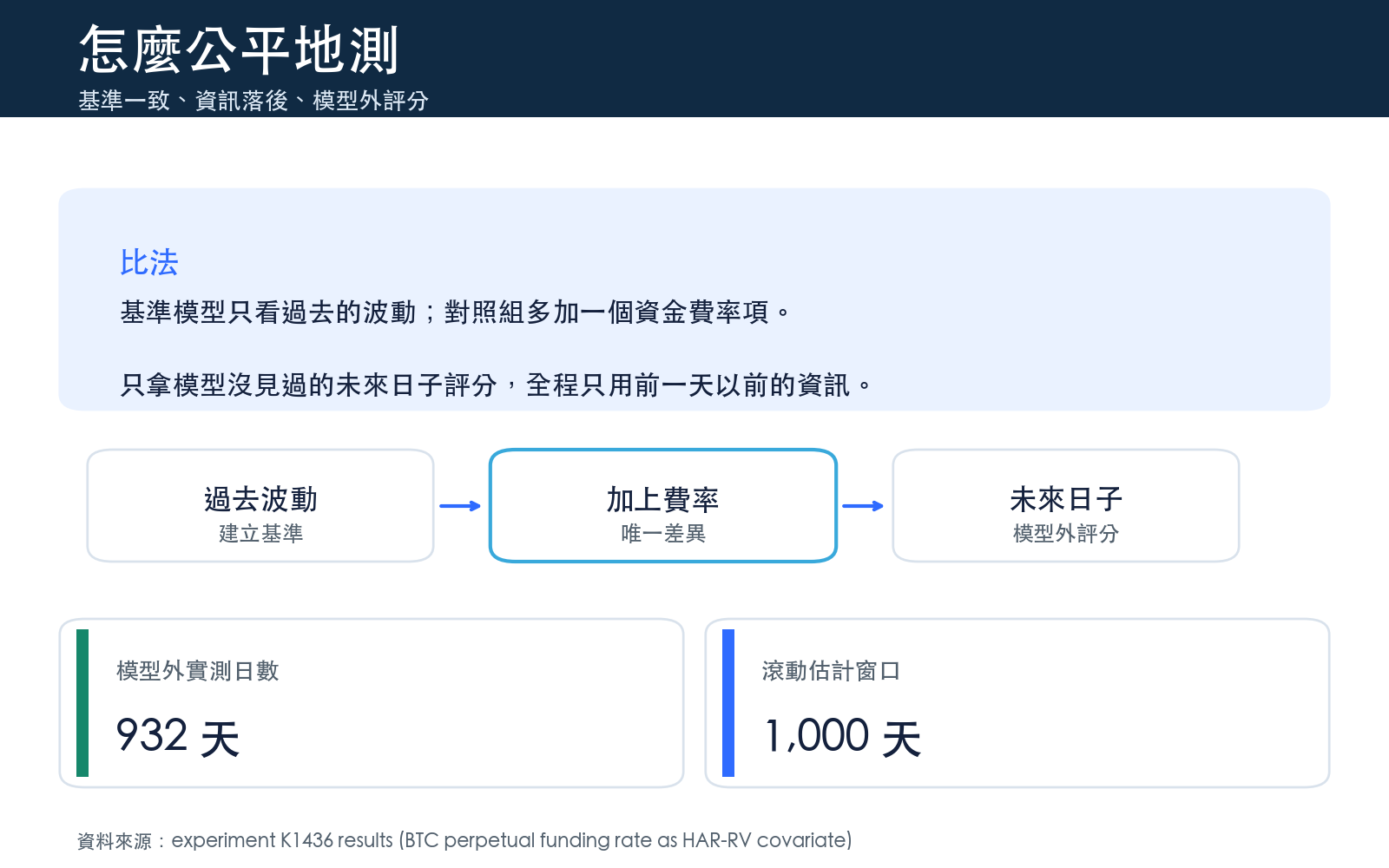Image resolution: width=1389 pixels, height=868 pixels.
Task: Select the caption 模型外評分 under 未來日子
Action: click(x=1066, y=533)
